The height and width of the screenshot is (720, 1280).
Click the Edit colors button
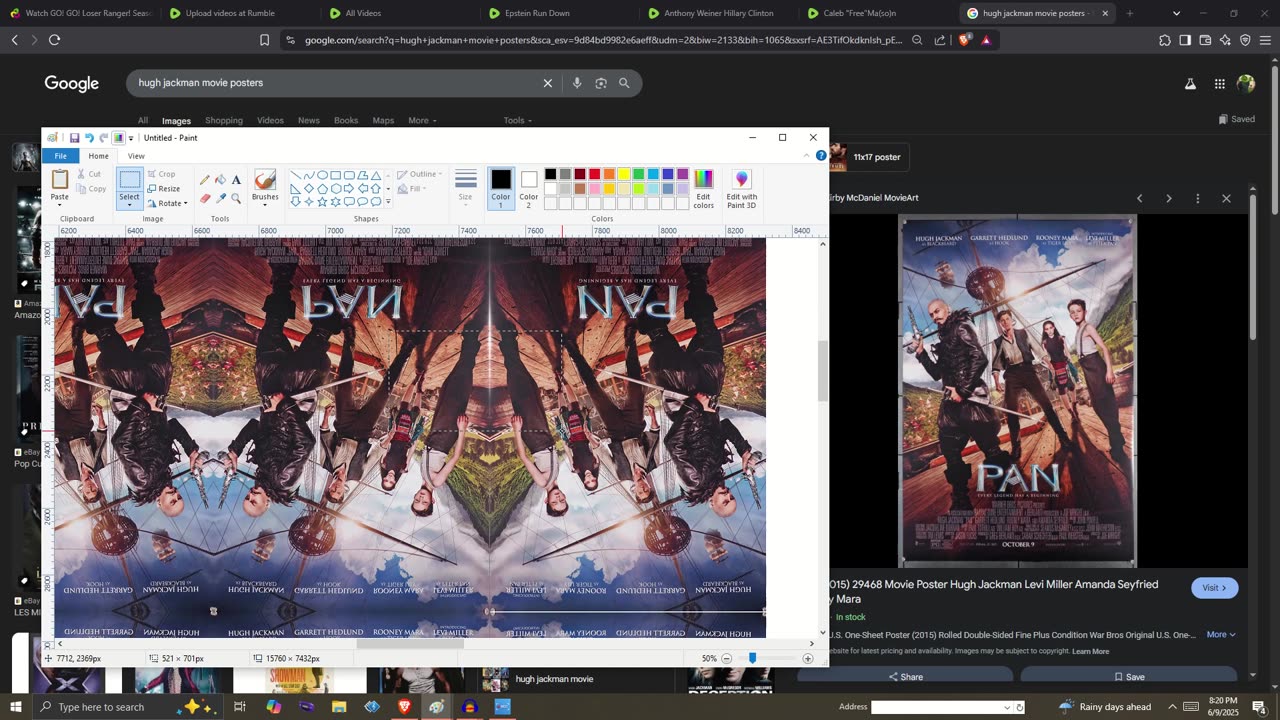point(704,188)
